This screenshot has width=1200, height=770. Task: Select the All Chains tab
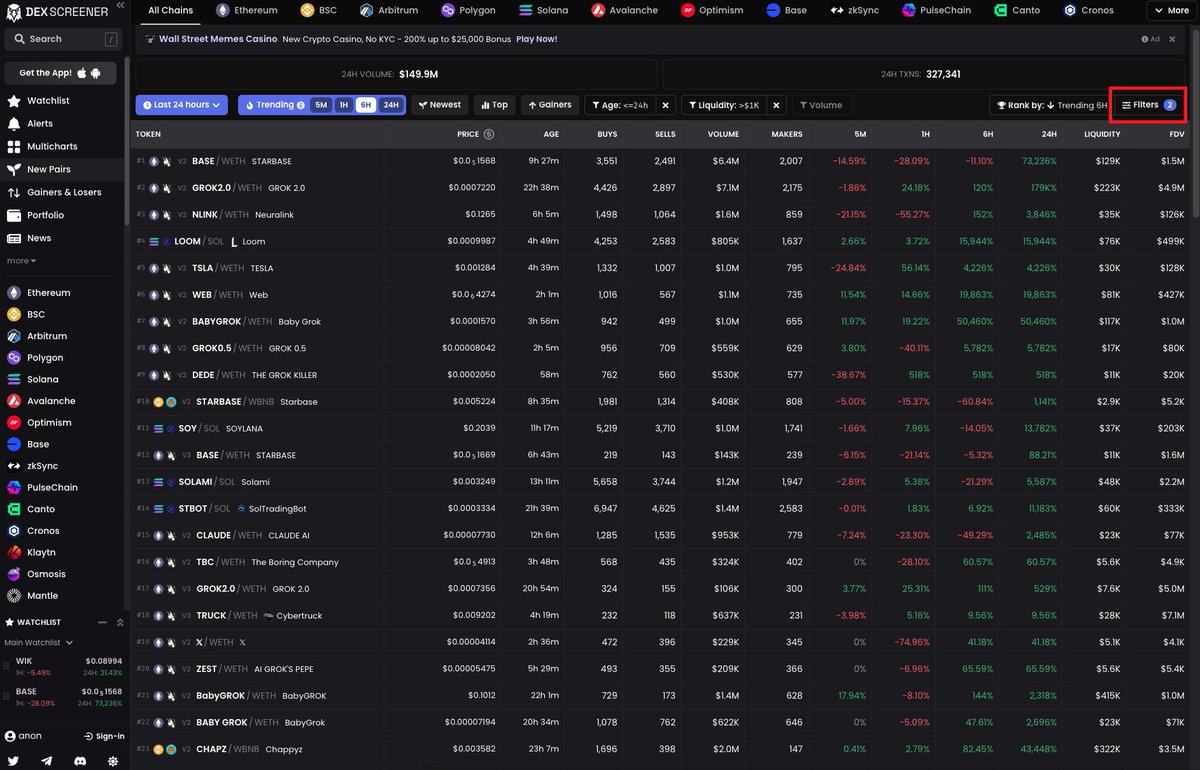(170, 11)
